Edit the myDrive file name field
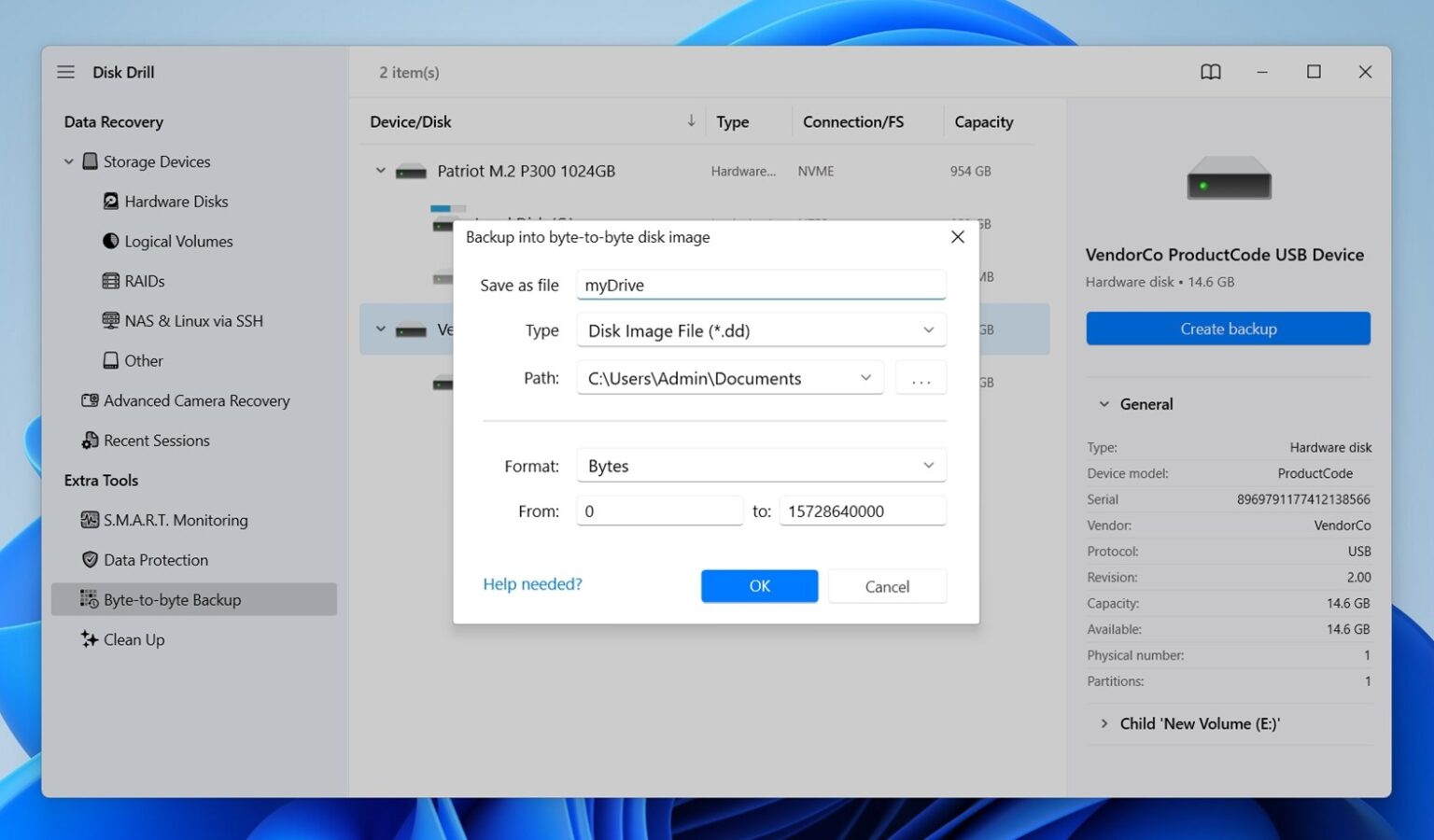 point(760,285)
